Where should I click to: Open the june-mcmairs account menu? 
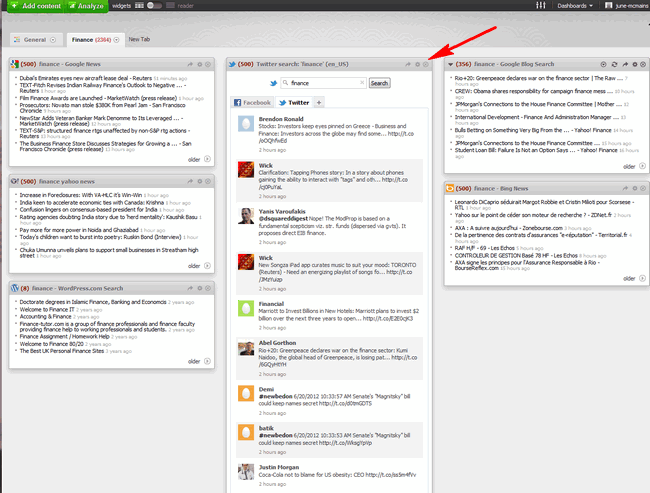click(626, 5)
